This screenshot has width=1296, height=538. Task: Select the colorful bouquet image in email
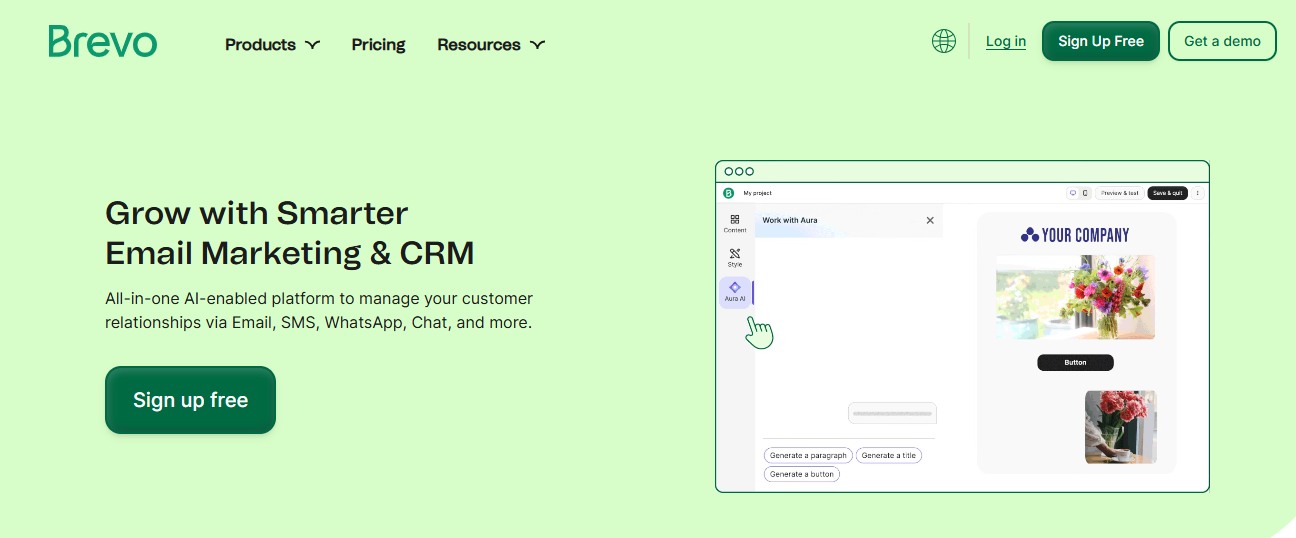tap(1075, 297)
